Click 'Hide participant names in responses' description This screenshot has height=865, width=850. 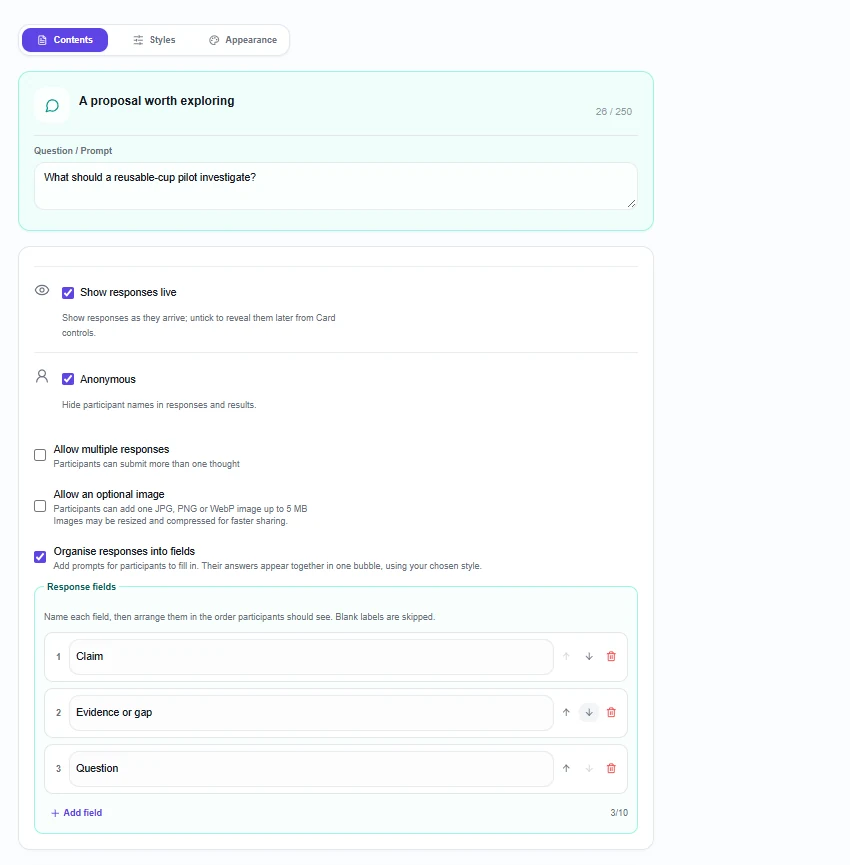159,405
